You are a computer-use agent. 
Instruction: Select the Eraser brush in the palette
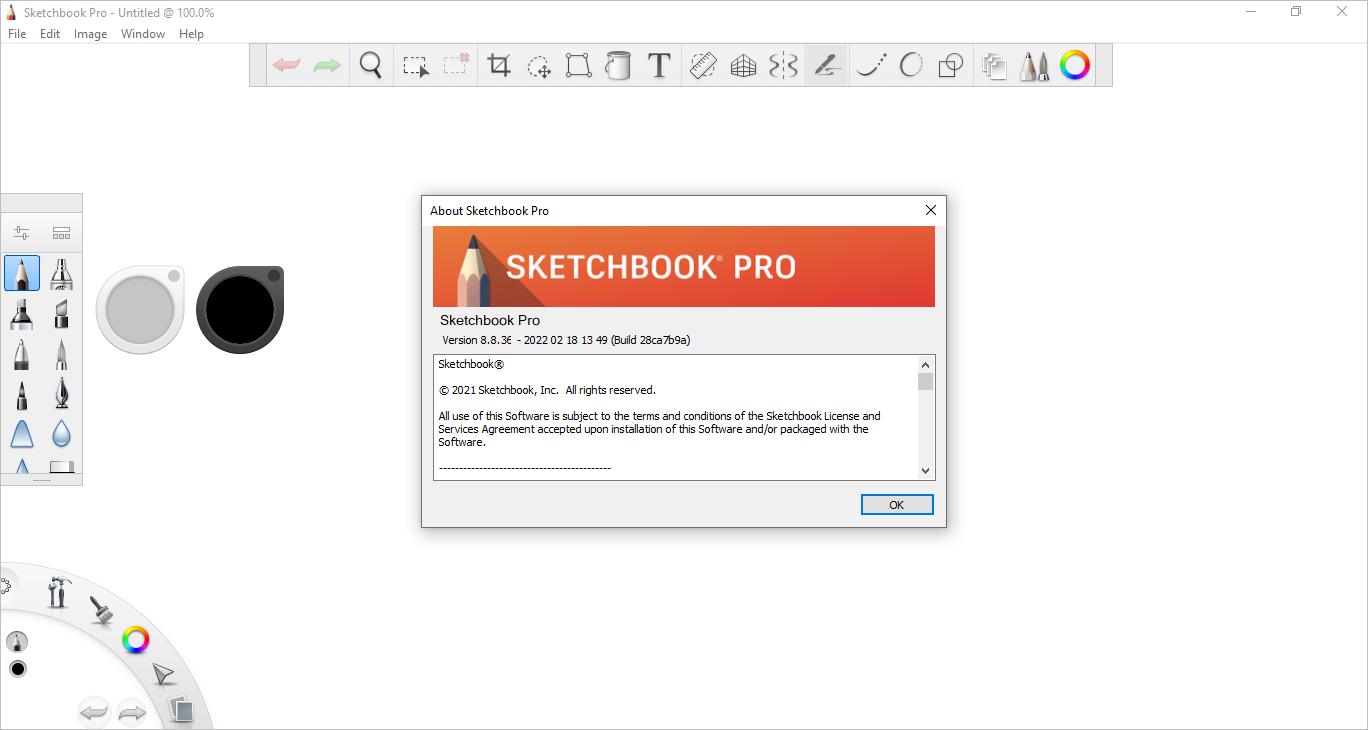[x=61, y=466]
